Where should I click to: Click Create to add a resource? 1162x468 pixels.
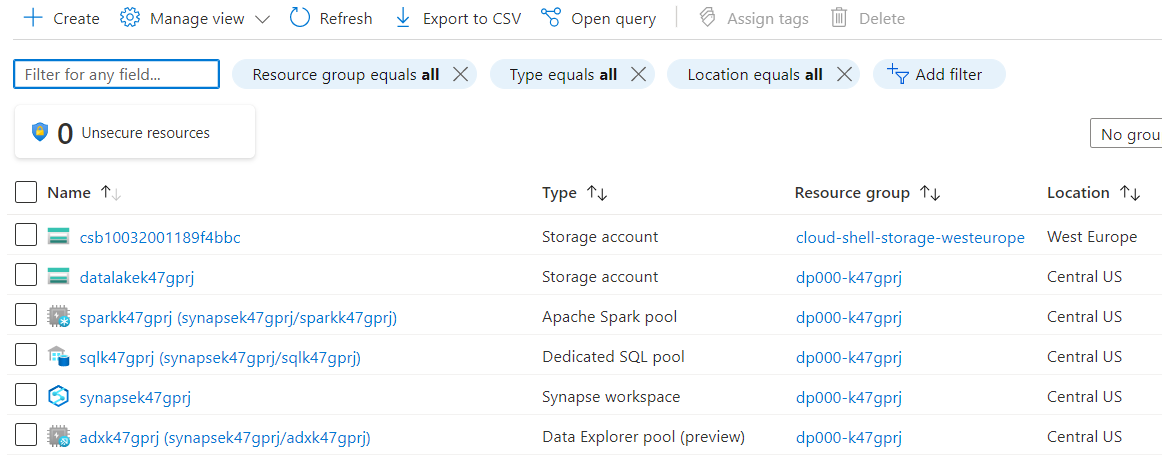click(x=62, y=18)
